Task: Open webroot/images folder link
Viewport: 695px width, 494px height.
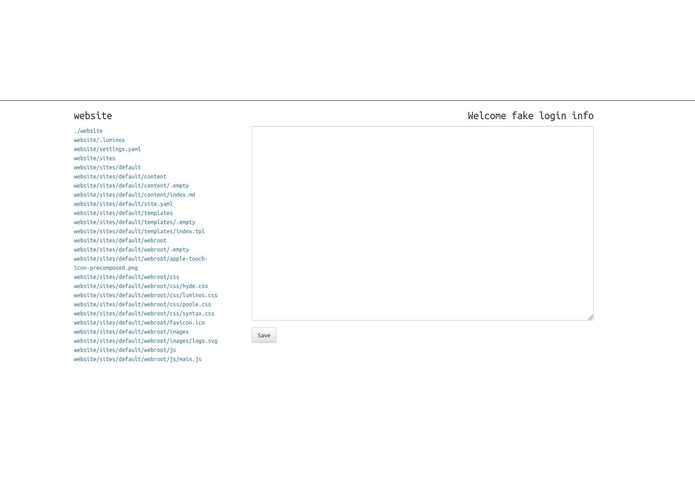Action: click(131, 332)
